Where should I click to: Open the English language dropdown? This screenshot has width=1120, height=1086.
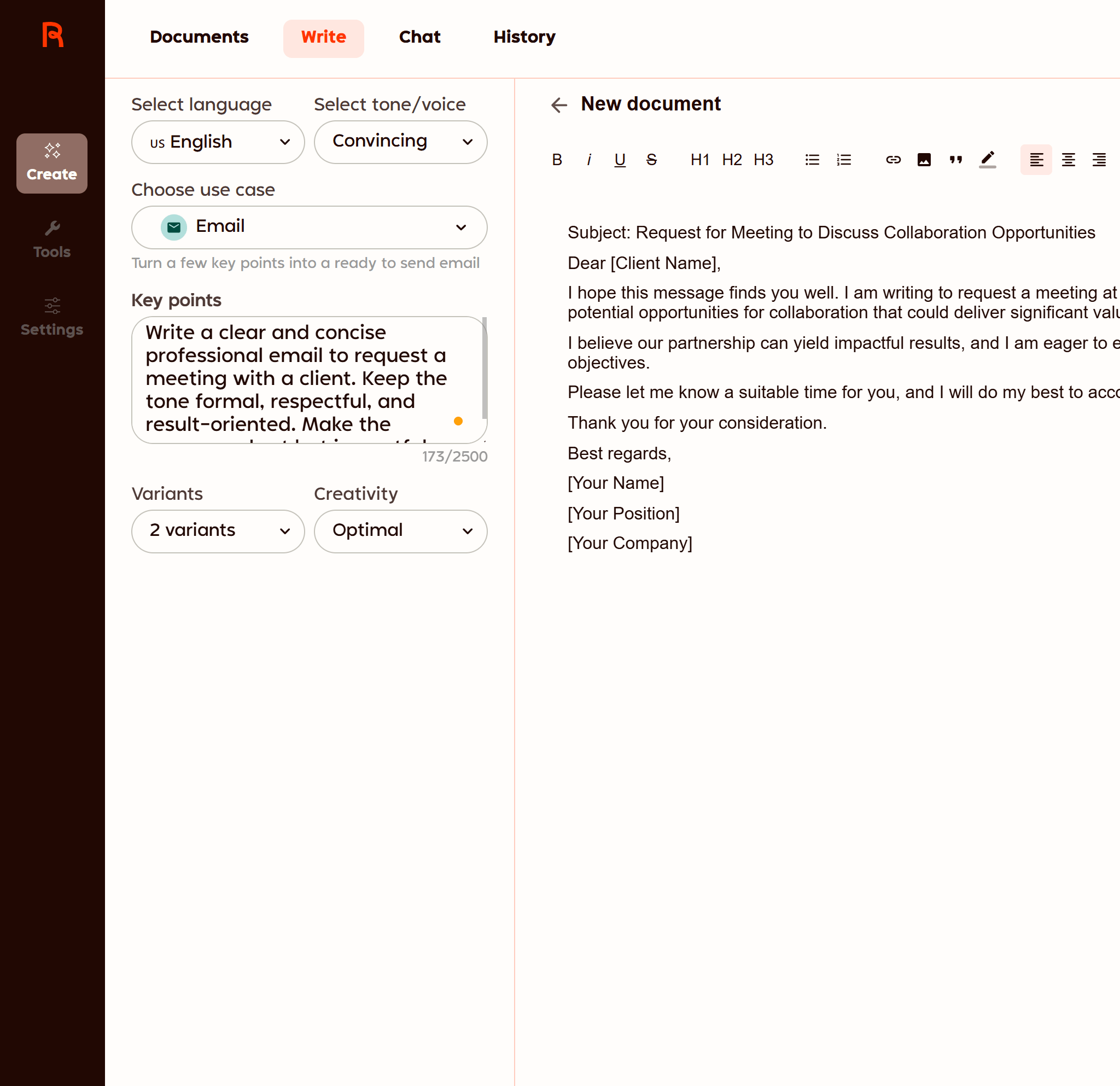click(x=218, y=142)
